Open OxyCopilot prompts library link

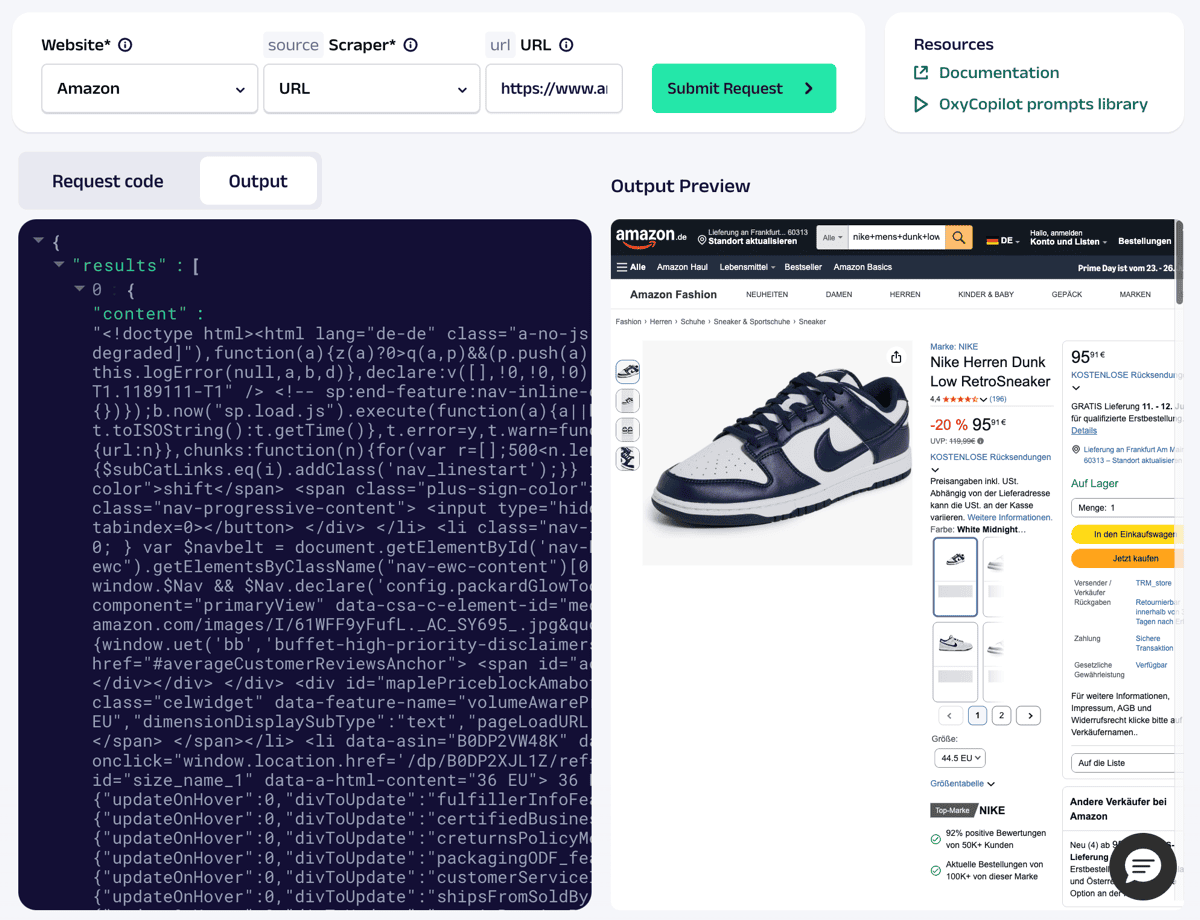click(x=1043, y=104)
